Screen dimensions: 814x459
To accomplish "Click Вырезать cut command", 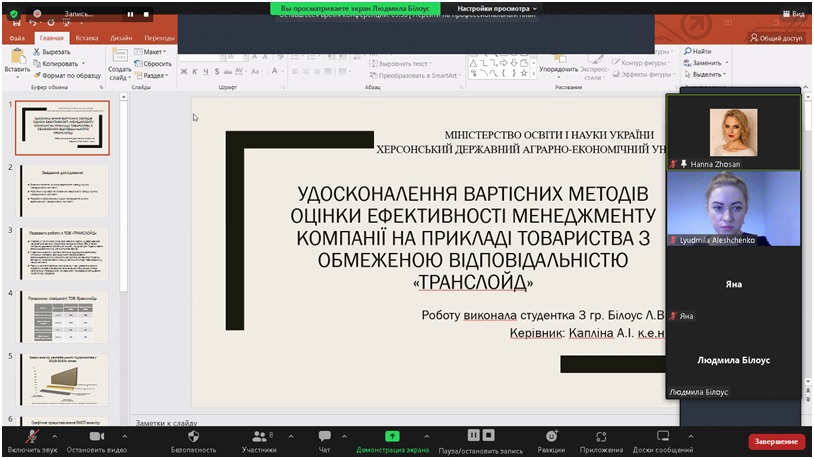I will point(51,52).
